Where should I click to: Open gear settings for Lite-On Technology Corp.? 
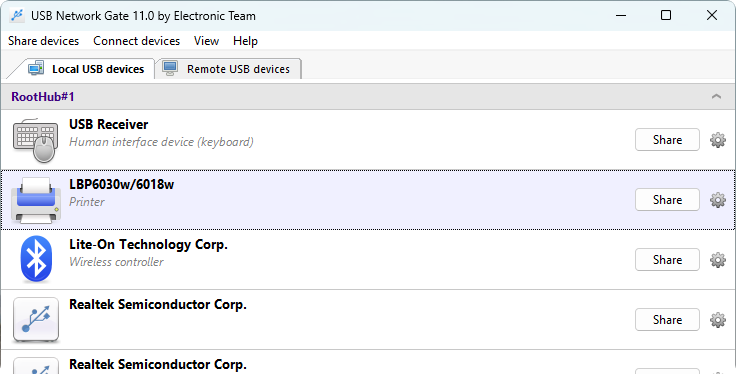click(x=717, y=260)
